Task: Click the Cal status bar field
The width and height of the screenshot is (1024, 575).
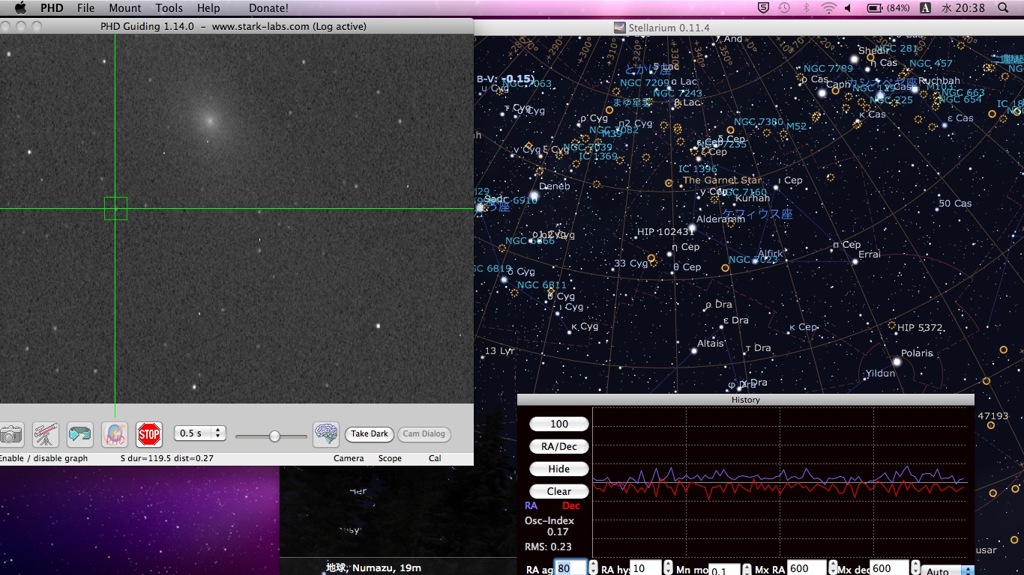Action: (435, 458)
